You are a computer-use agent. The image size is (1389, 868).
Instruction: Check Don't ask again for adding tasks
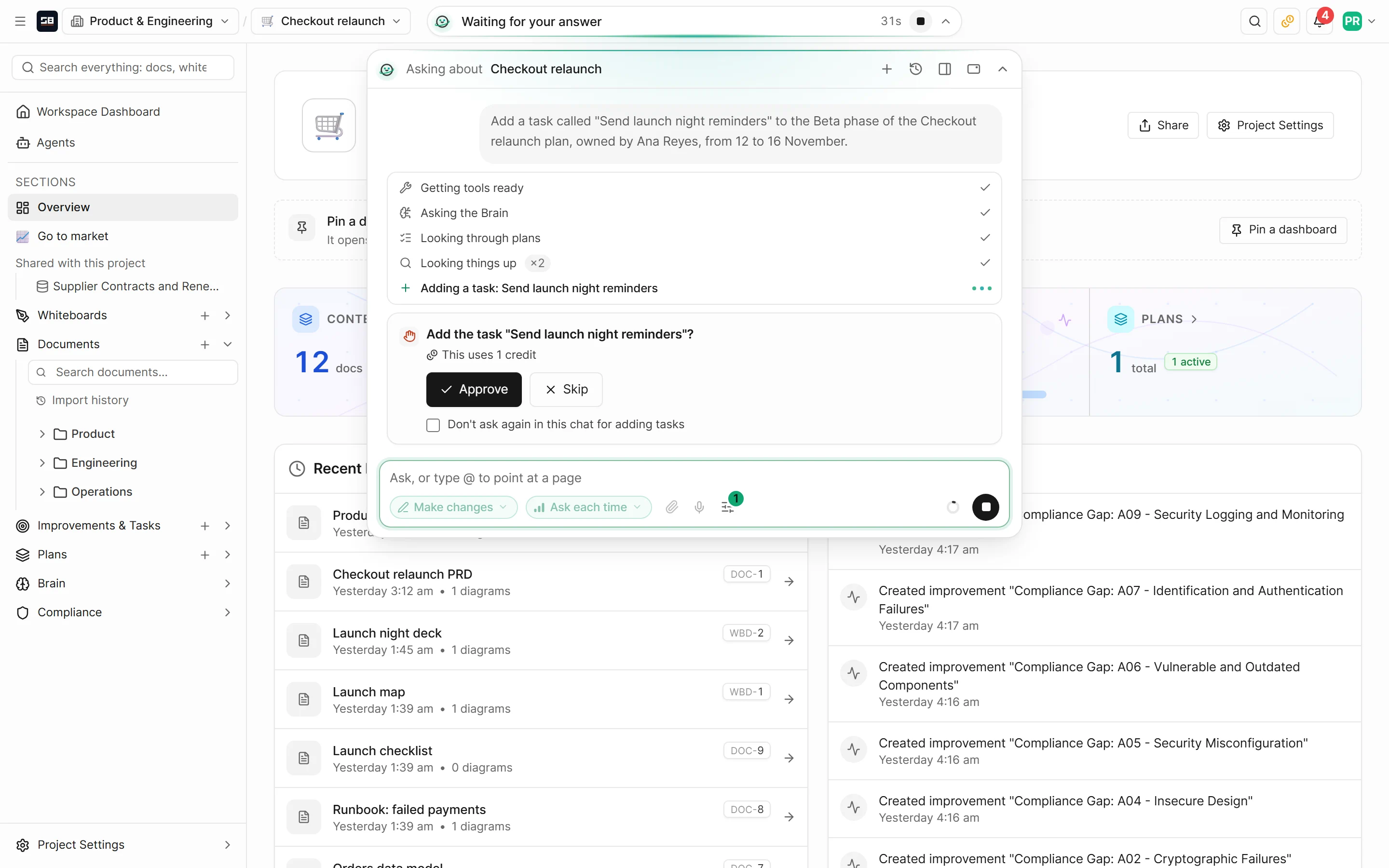tap(434, 425)
